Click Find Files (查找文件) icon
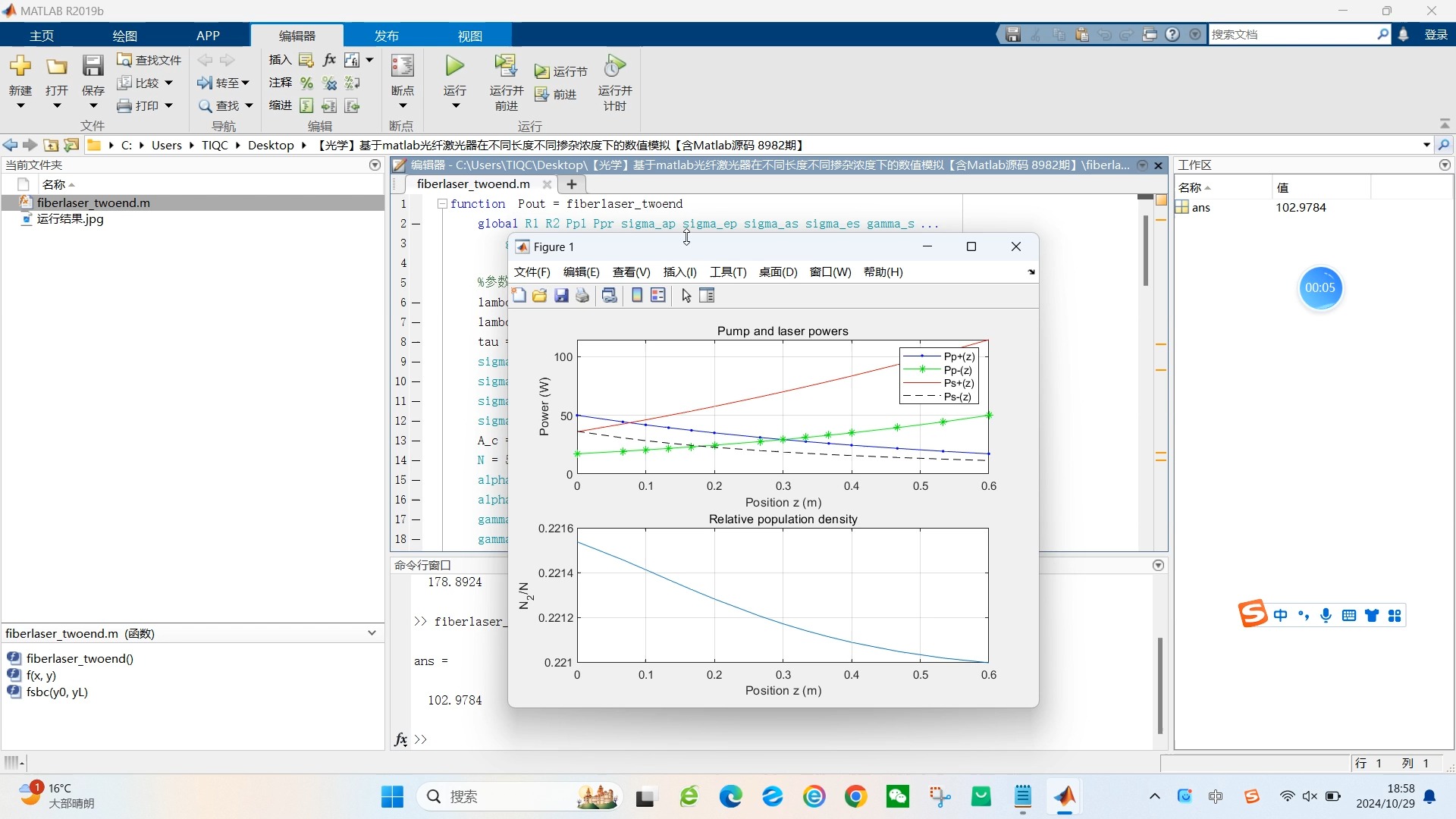Viewport: 1456px width, 819px height. (125, 60)
